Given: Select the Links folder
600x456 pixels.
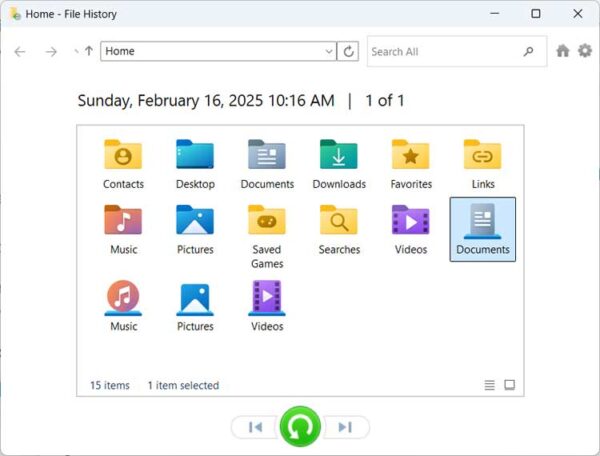Looking at the screenshot, I should pos(483,164).
